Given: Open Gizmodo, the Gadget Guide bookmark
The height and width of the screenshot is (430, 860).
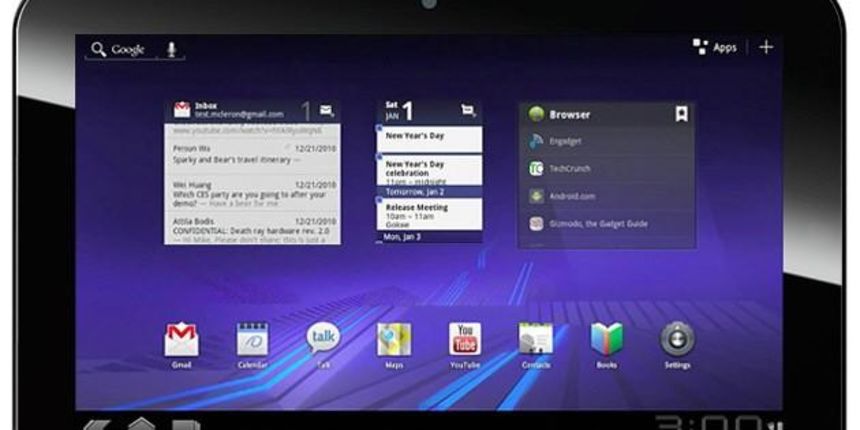Looking at the screenshot, I should point(607,224).
